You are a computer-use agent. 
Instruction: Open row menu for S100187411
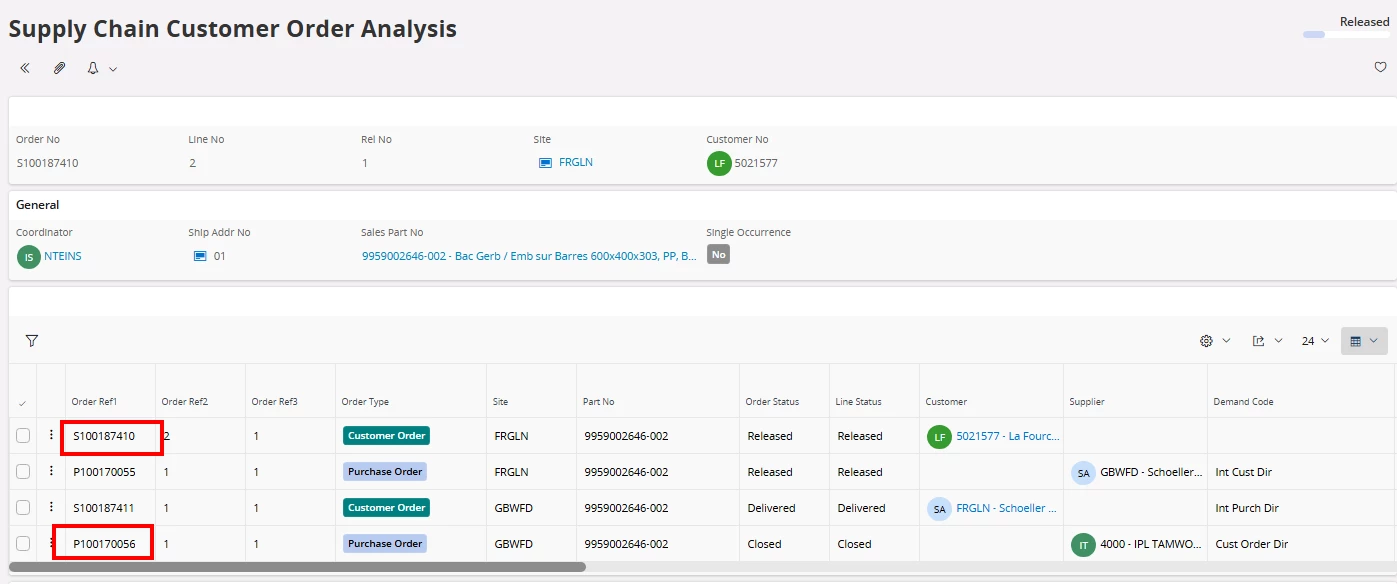click(x=51, y=507)
